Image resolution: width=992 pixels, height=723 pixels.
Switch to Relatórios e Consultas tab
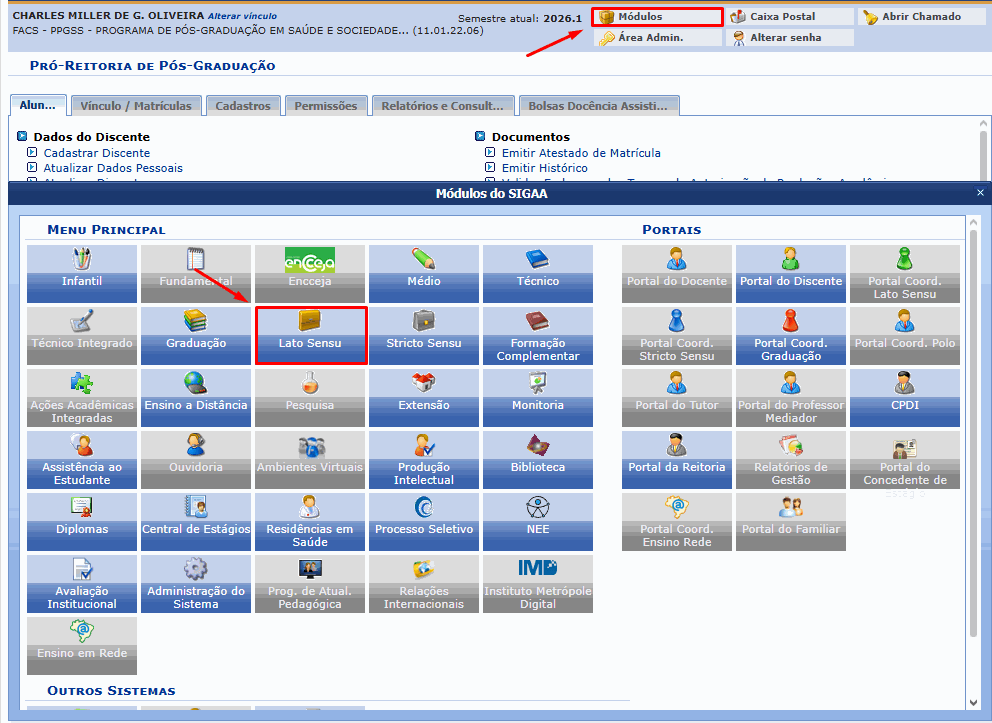(x=442, y=106)
